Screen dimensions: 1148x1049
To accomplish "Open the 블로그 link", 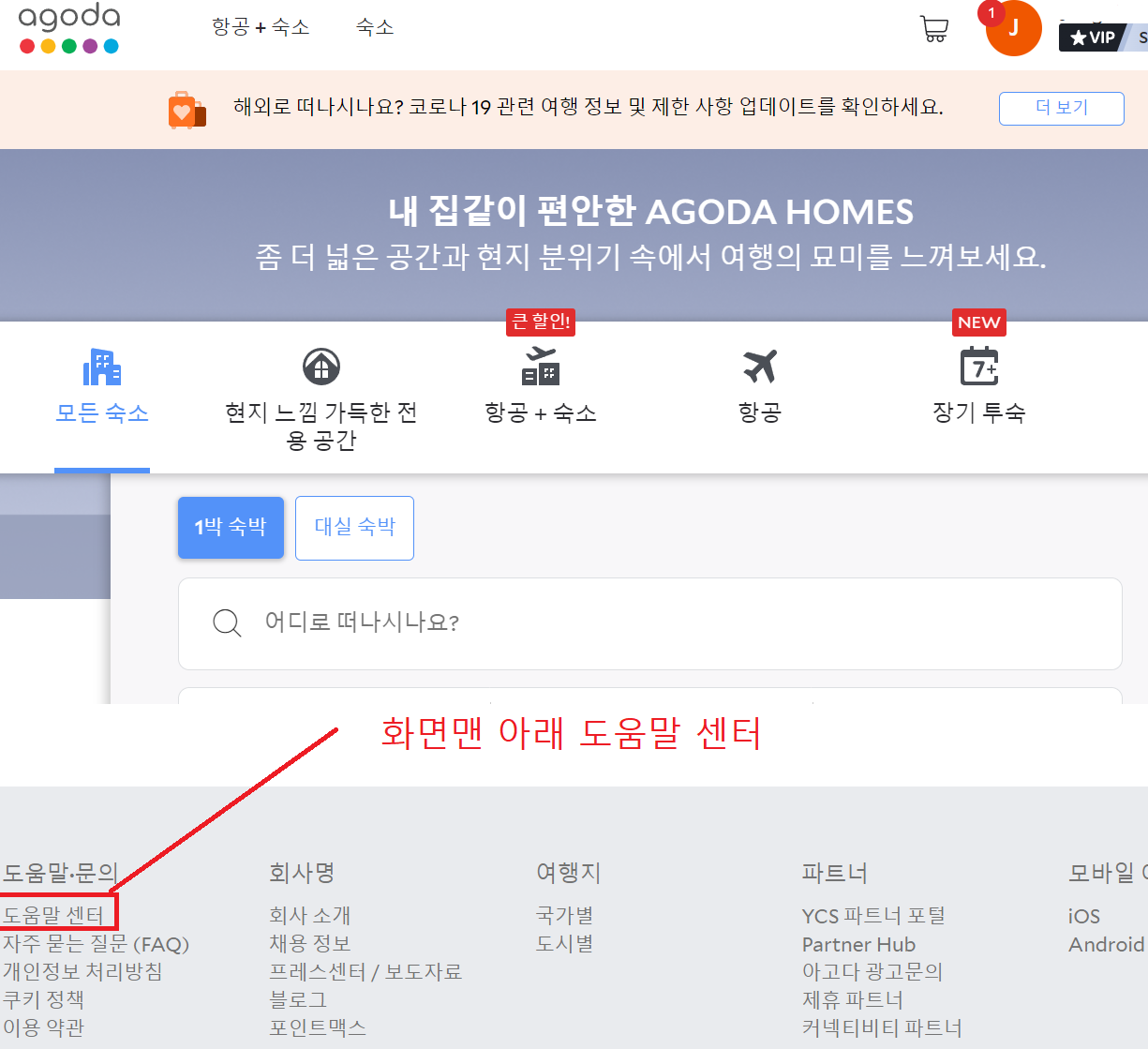I will coord(298,999).
